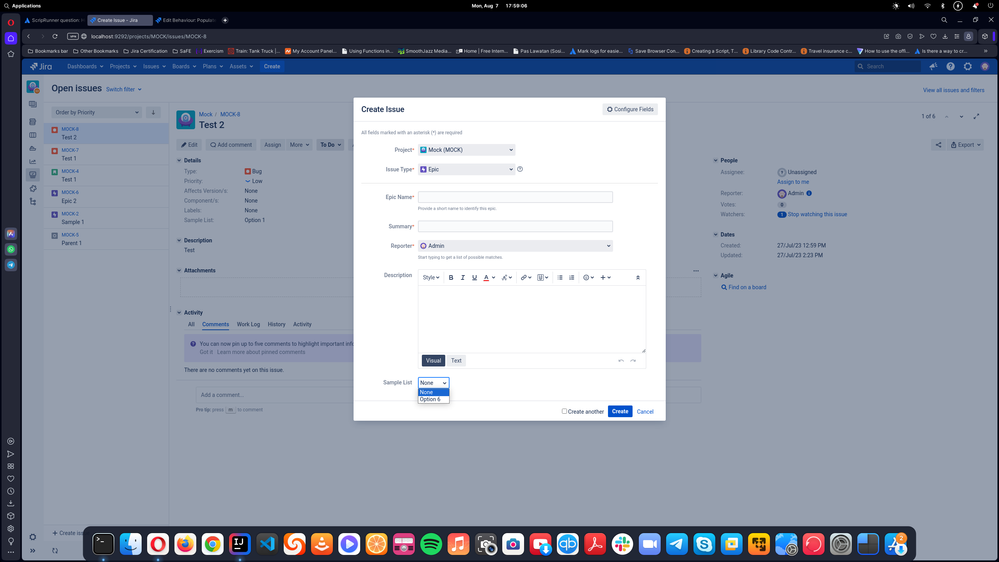Focus the Epic Name input field
This screenshot has height=562, width=999.
coord(515,198)
